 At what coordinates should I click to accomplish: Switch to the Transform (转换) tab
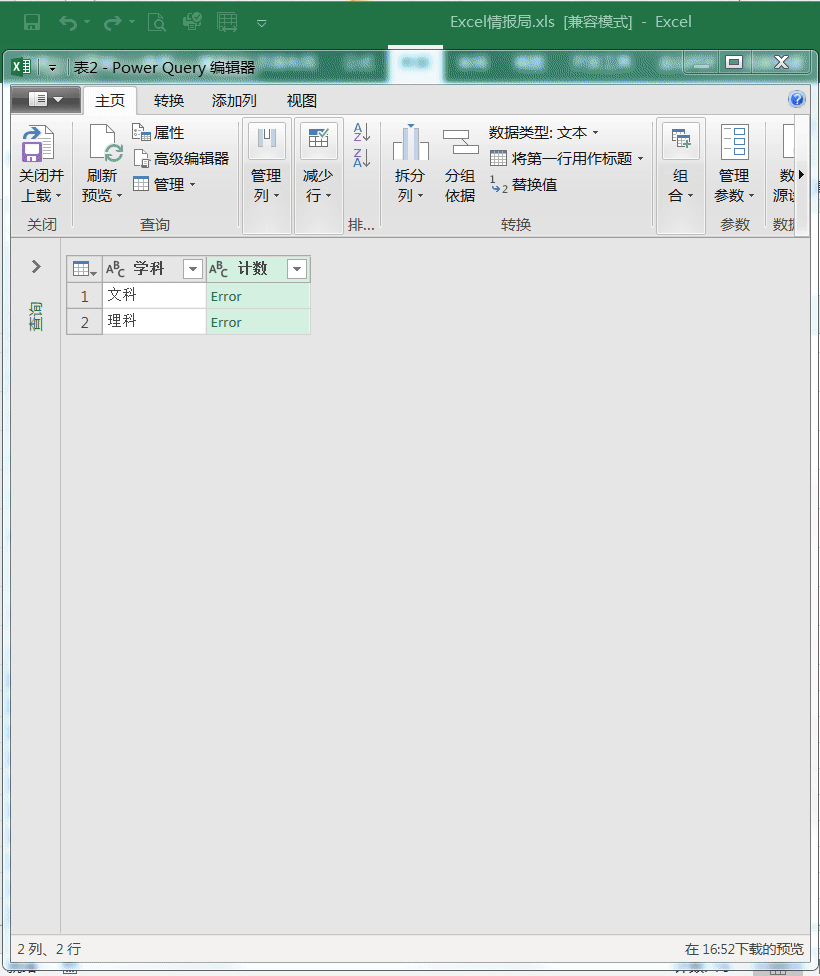(x=169, y=100)
